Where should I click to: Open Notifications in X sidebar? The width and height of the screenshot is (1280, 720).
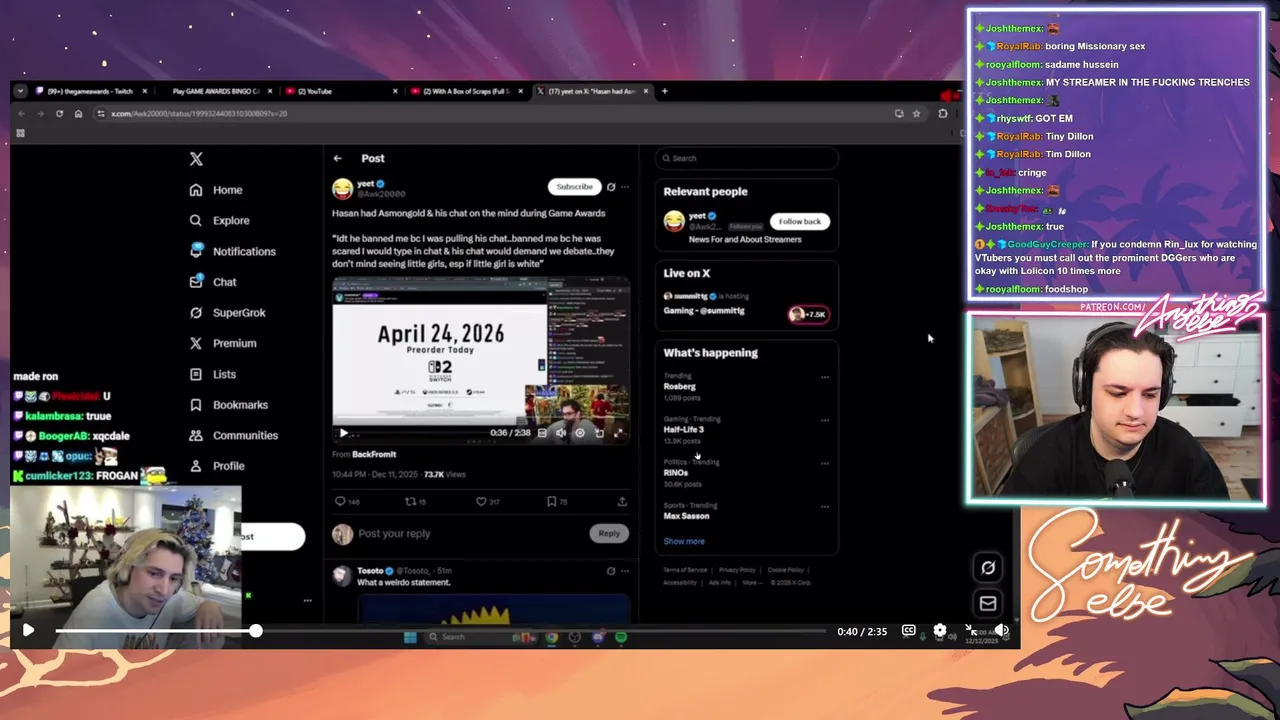tap(232, 251)
